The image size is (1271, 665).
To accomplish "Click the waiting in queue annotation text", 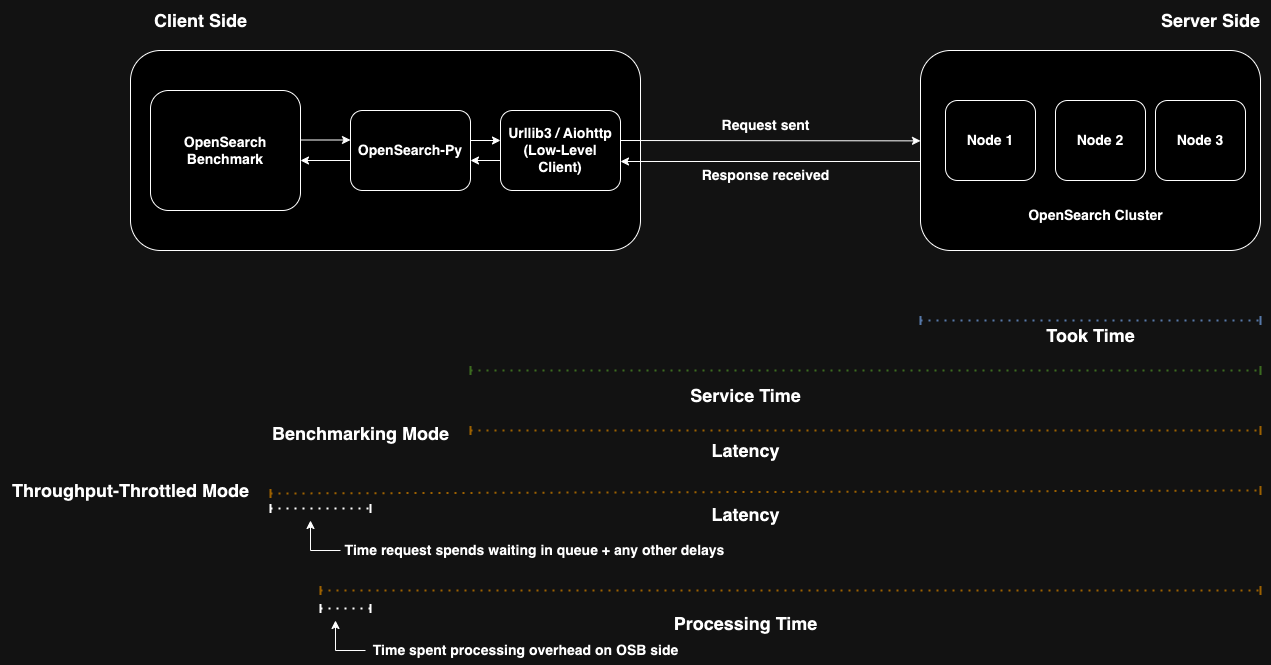I will (x=533, y=550).
